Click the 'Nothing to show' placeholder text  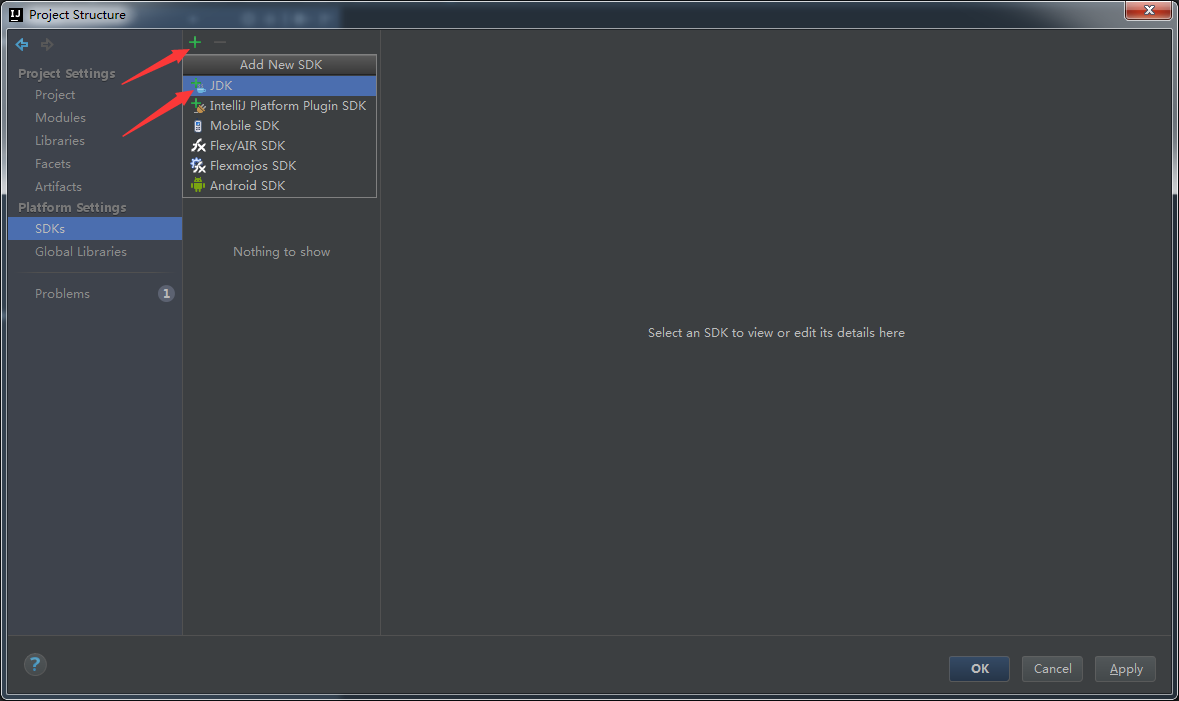[281, 251]
